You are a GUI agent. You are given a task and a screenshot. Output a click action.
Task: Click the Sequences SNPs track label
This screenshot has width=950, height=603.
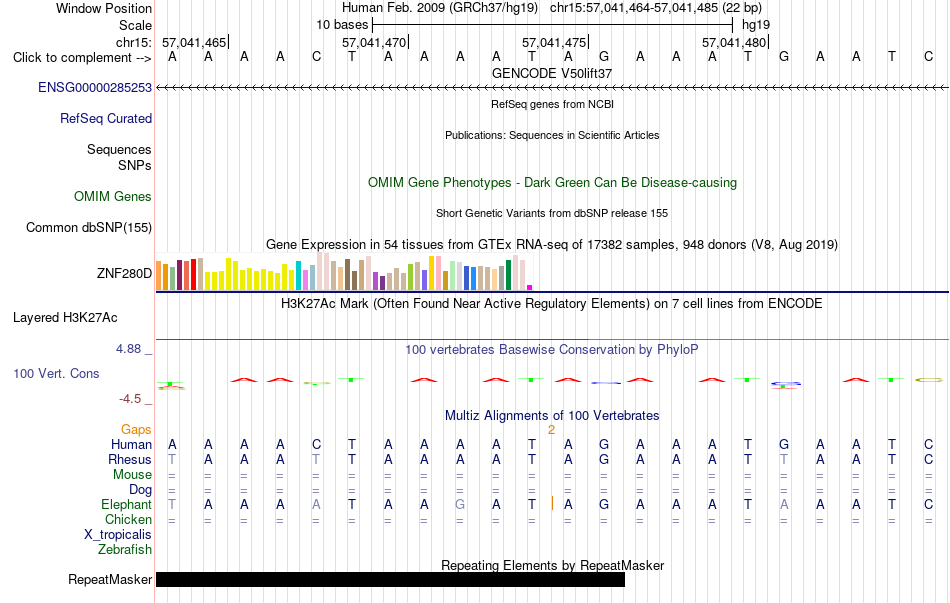(119, 158)
